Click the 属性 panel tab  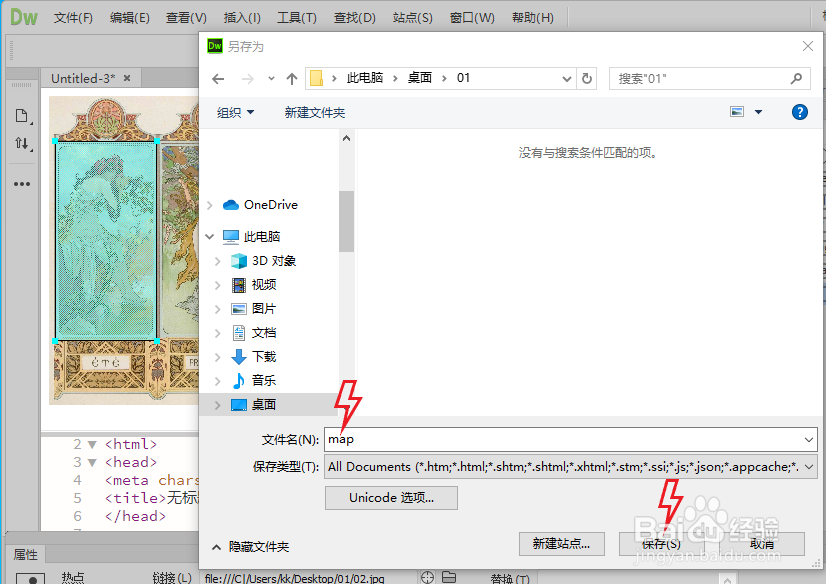(x=25, y=555)
